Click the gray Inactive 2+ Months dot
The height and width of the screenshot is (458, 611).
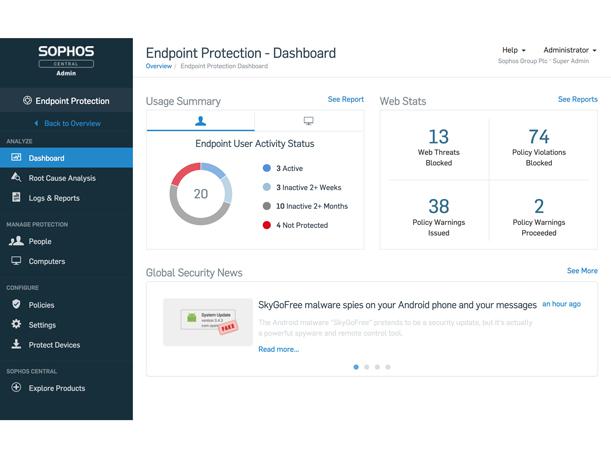[267, 206]
